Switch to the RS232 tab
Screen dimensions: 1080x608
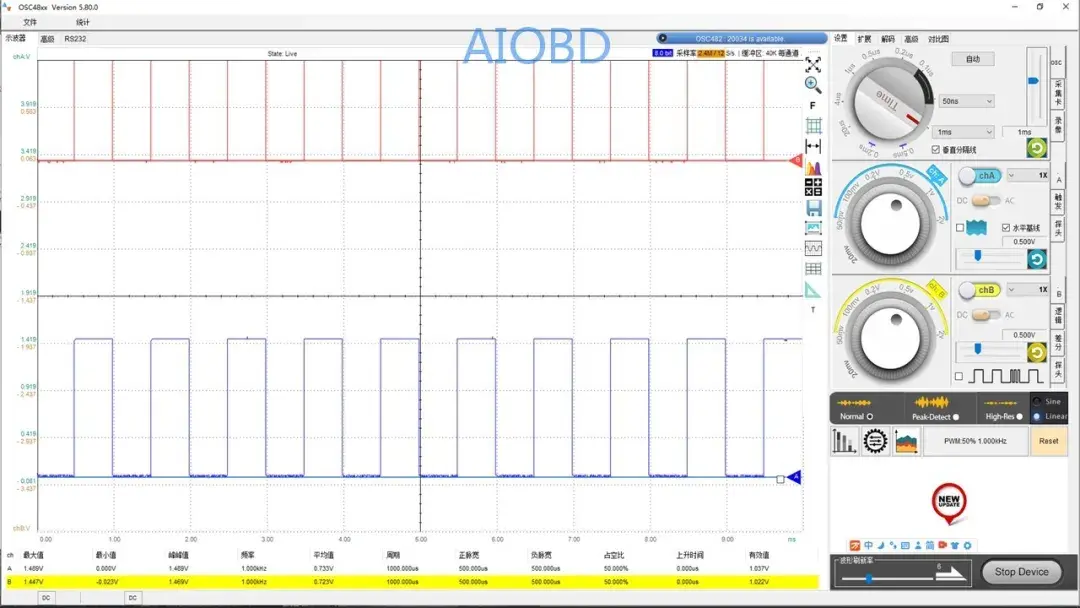75,39
